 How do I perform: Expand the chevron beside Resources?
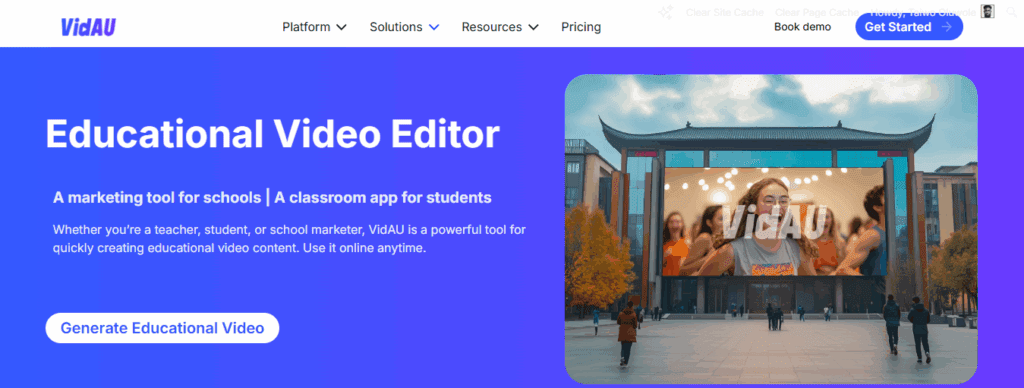click(x=533, y=27)
